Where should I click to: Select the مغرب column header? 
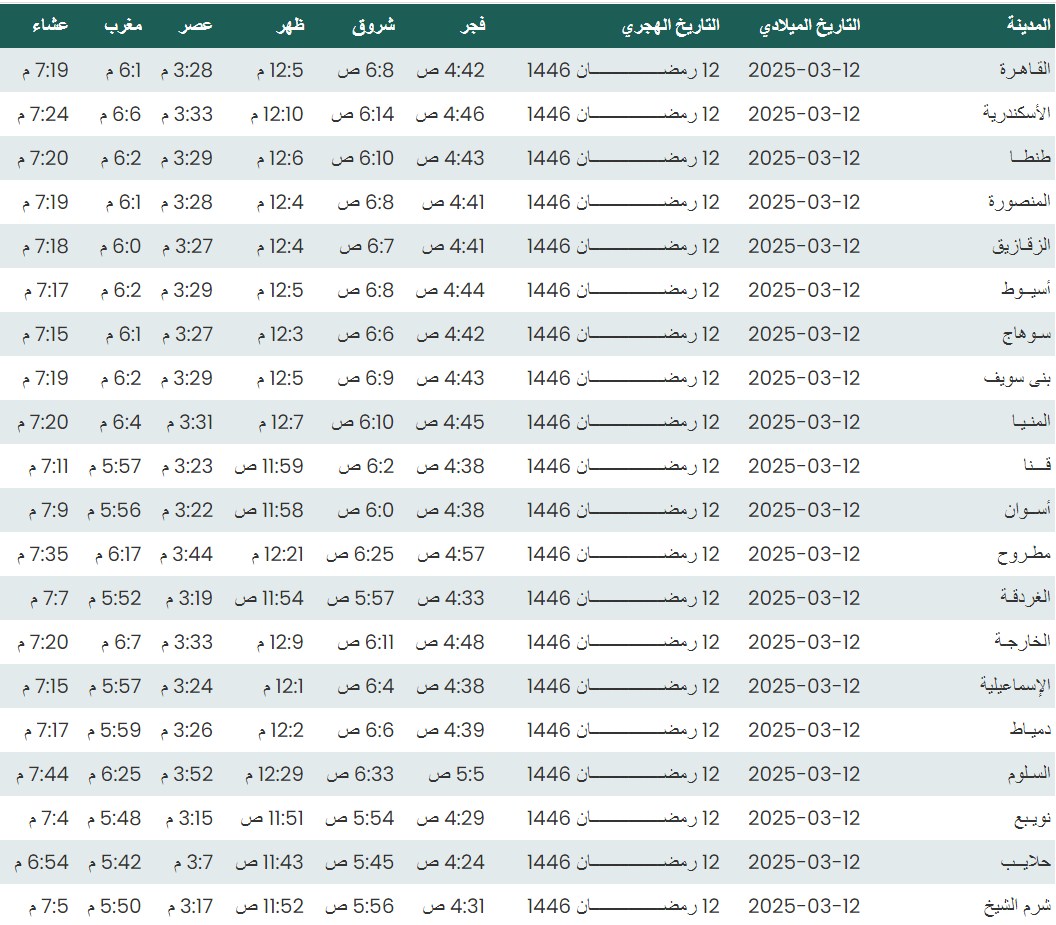(x=123, y=26)
